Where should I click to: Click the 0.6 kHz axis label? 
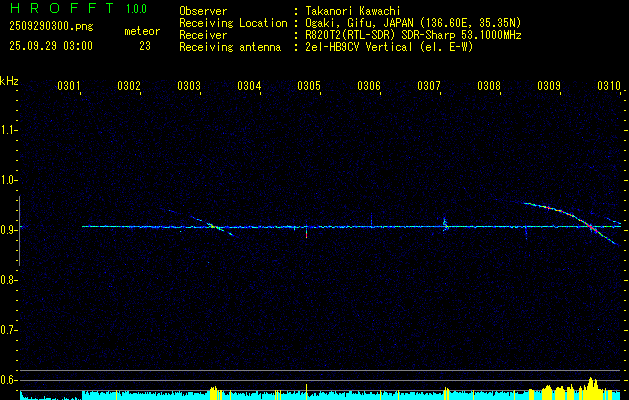point(8,380)
